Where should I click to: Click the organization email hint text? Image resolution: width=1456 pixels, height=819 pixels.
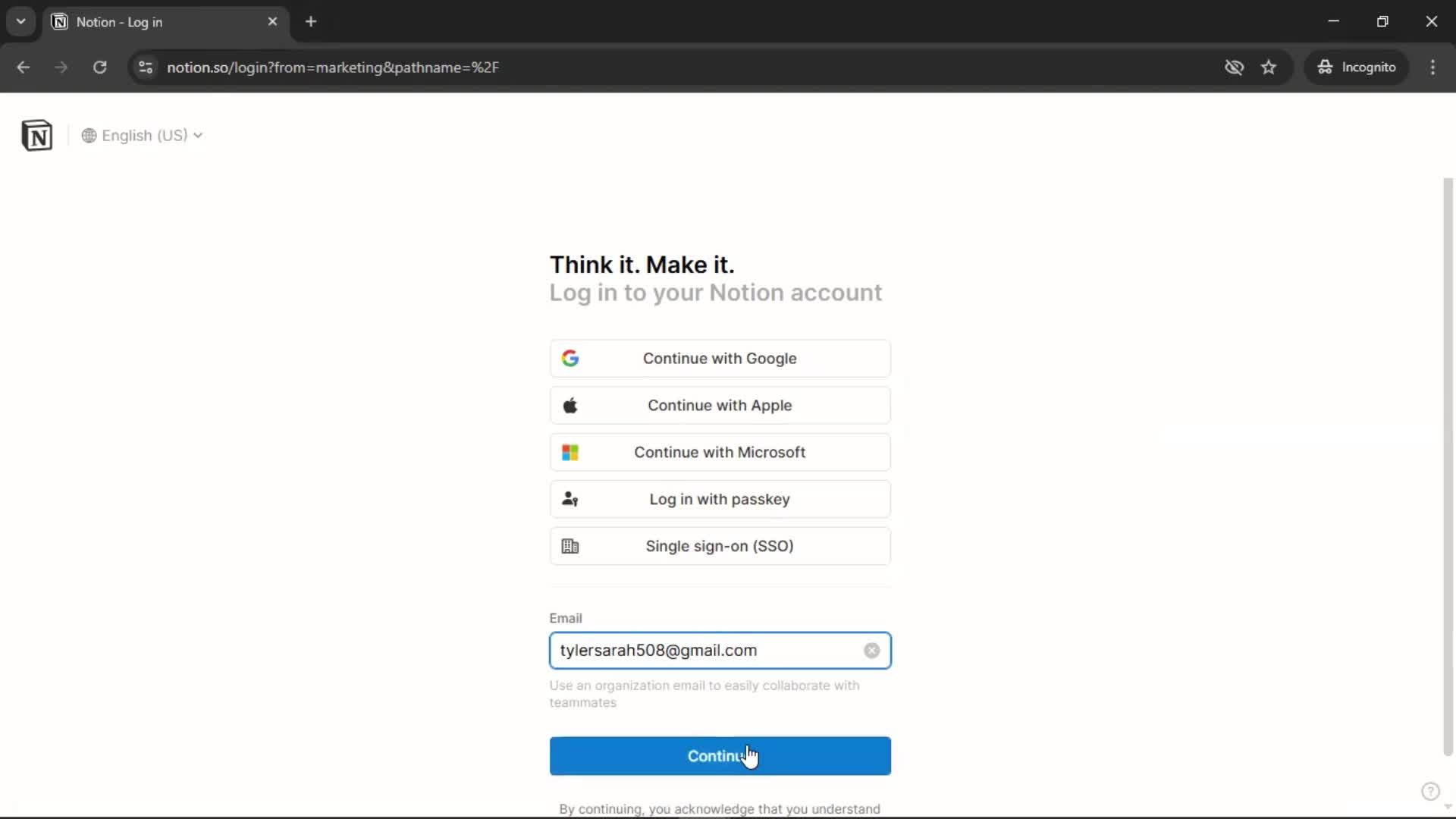[x=704, y=694]
